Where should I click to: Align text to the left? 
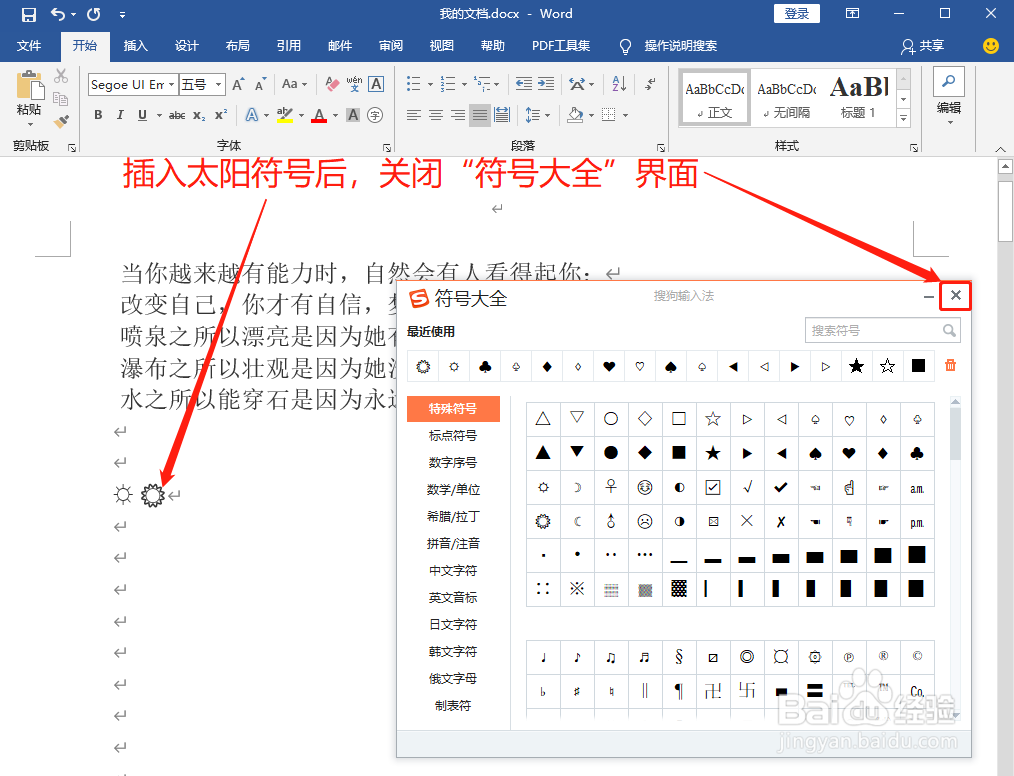414,115
